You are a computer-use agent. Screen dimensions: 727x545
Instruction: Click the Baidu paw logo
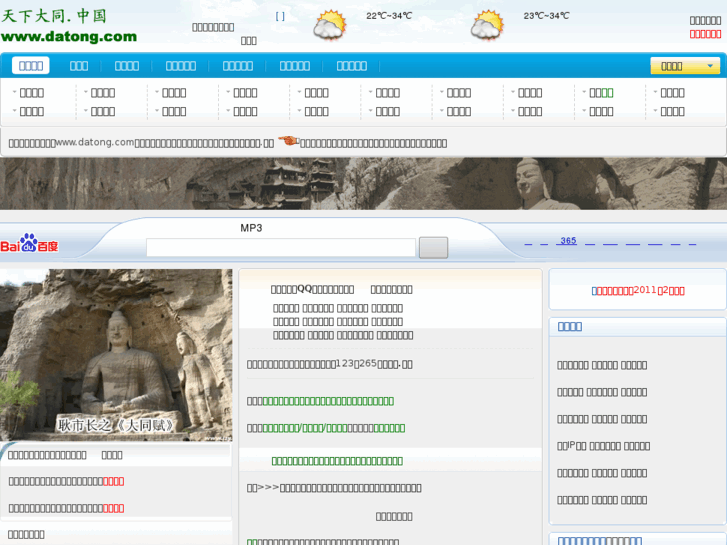(29, 243)
